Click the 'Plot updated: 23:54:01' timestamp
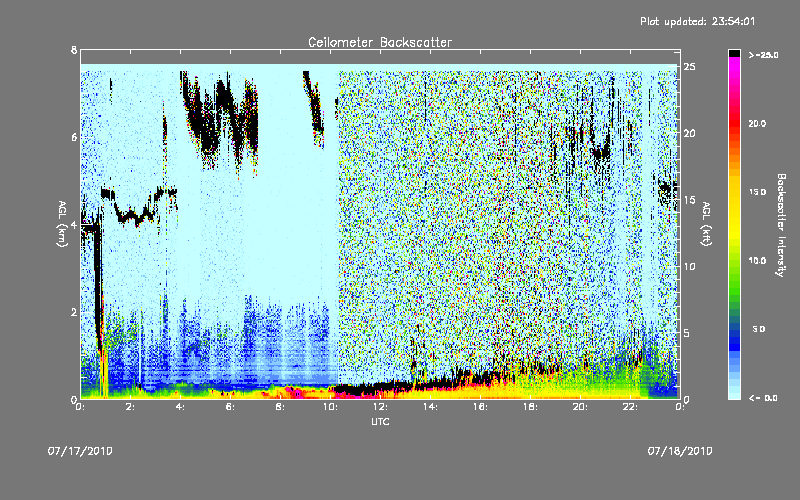Image resolution: width=800 pixels, height=500 pixels. click(x=697, y=21)
